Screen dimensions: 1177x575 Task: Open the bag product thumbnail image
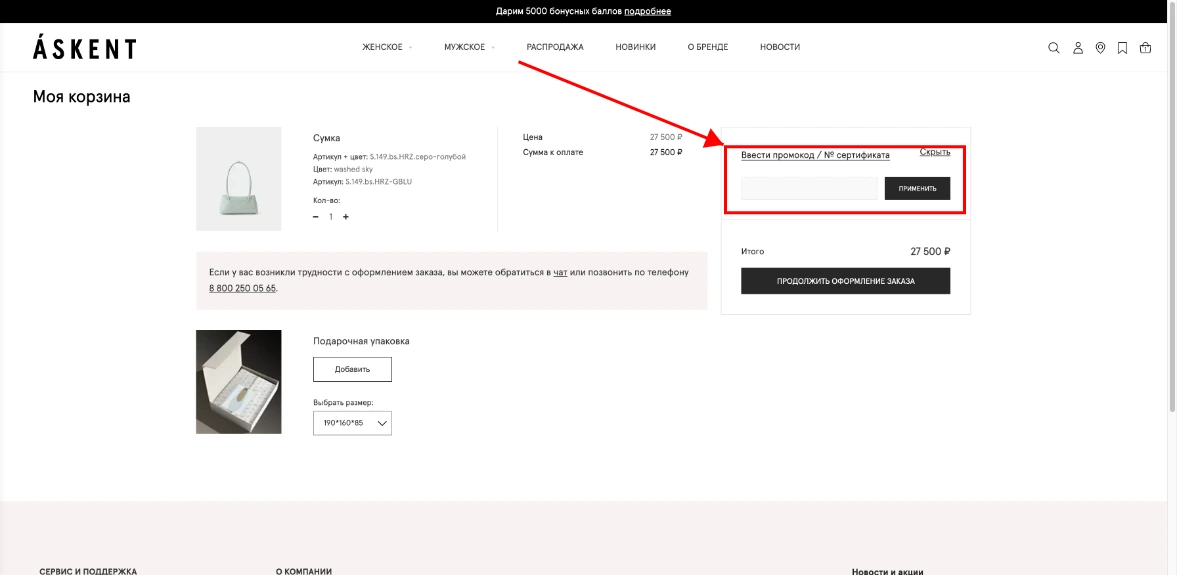point(239,179)
